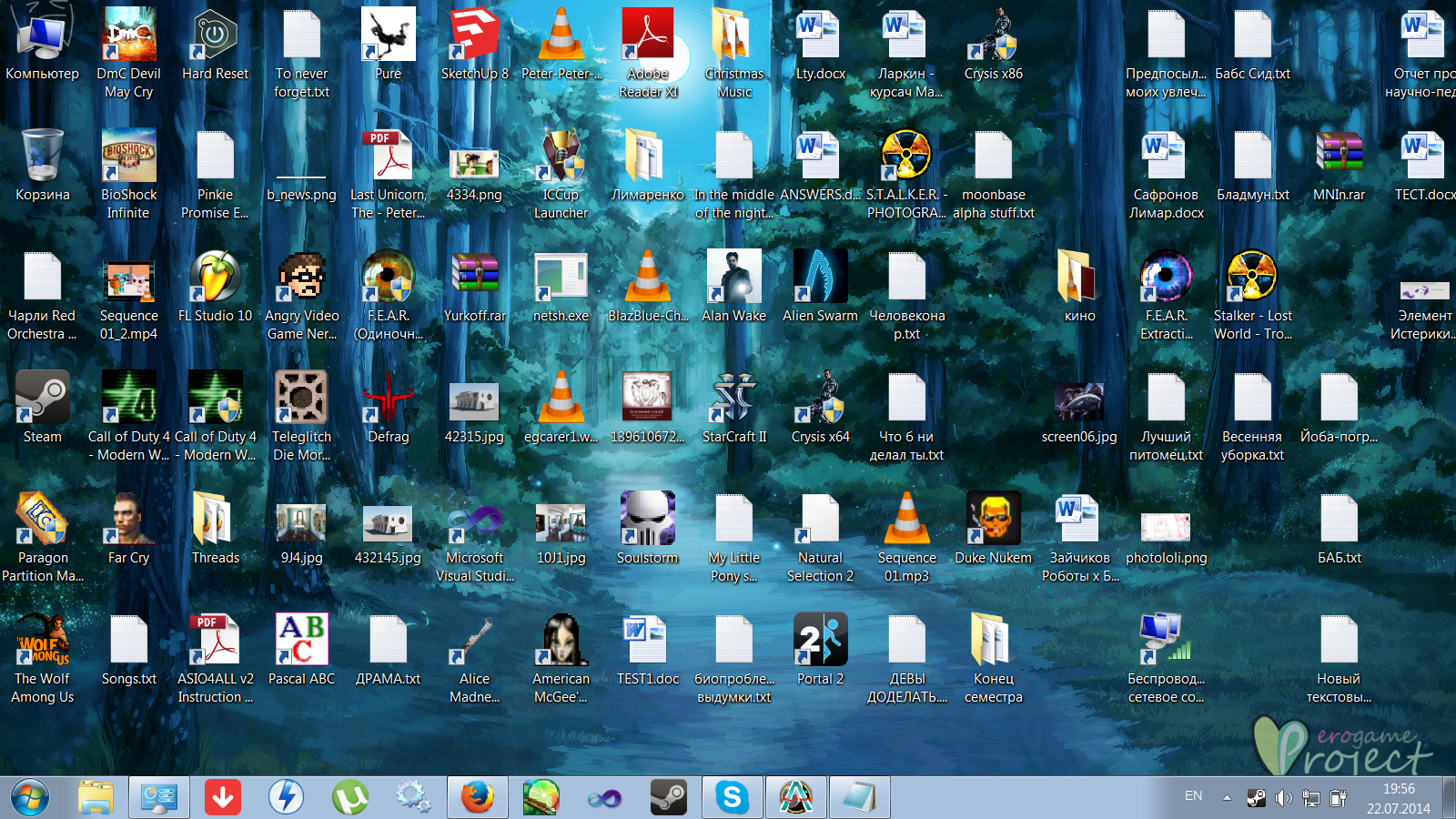This screenshot has height=819, width=1456.
Task: Open the Sequence 01.mp3 VLC file
Action: coord(906,537)
